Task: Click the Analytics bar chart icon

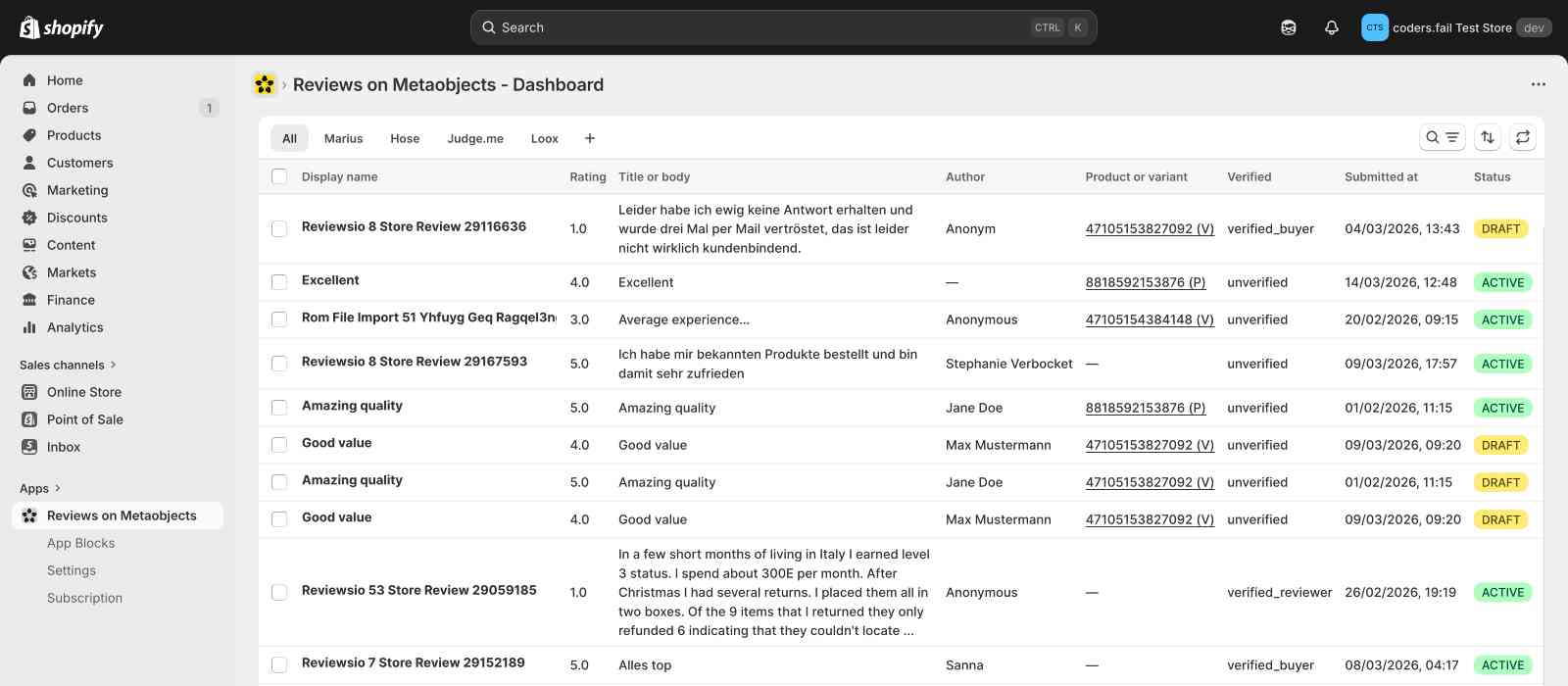Action: pos(29,327)
